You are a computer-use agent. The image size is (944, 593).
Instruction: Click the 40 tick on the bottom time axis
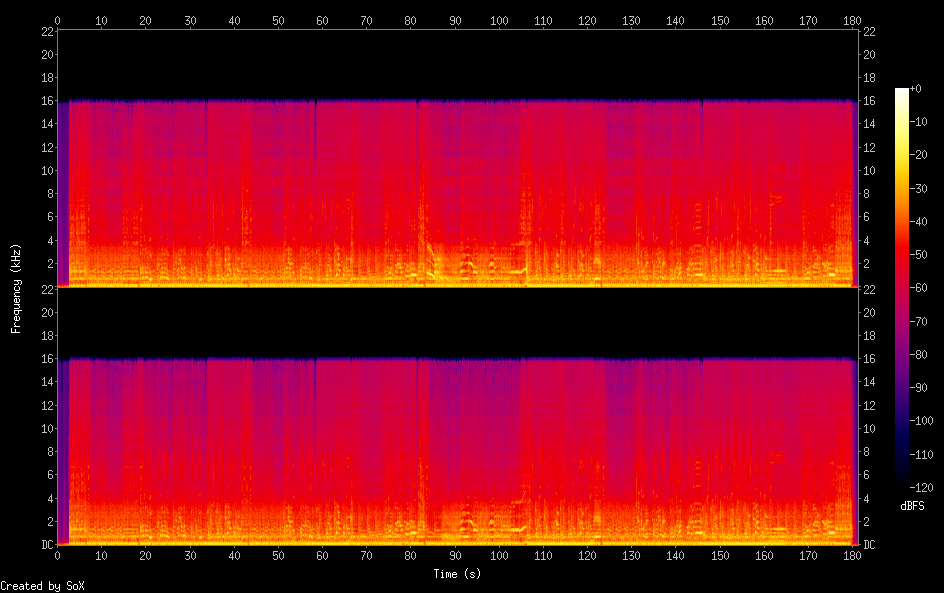(234, 556)
